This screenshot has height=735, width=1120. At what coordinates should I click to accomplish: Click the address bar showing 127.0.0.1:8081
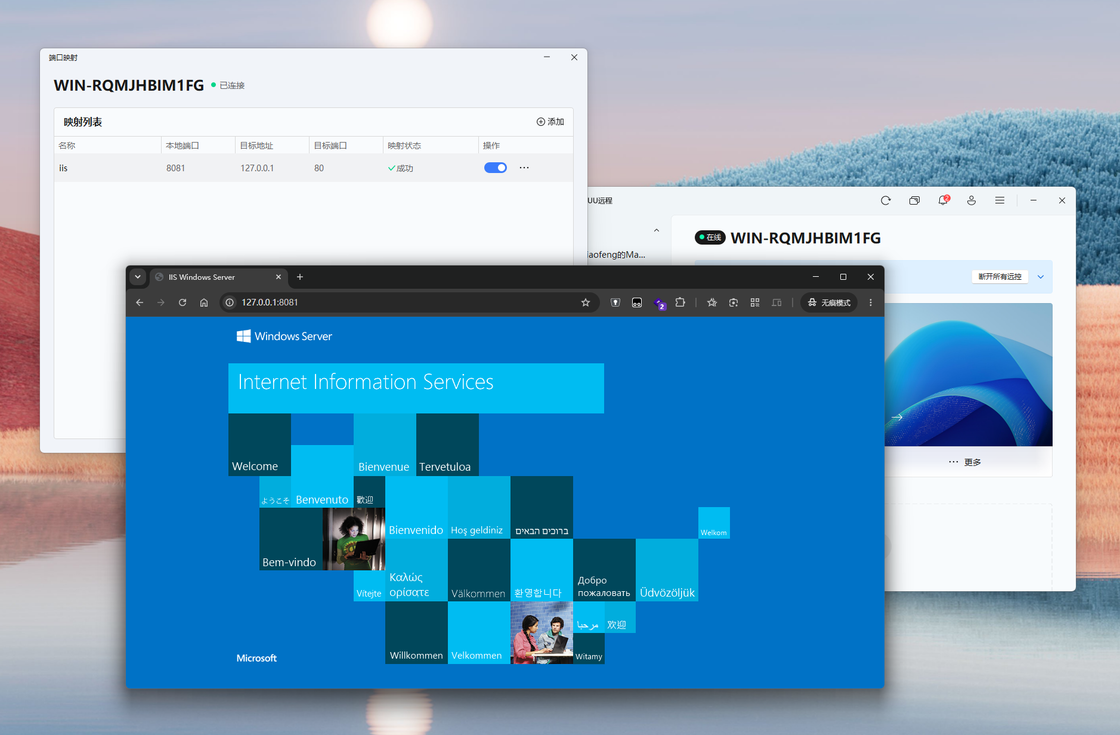coord(407,303)
